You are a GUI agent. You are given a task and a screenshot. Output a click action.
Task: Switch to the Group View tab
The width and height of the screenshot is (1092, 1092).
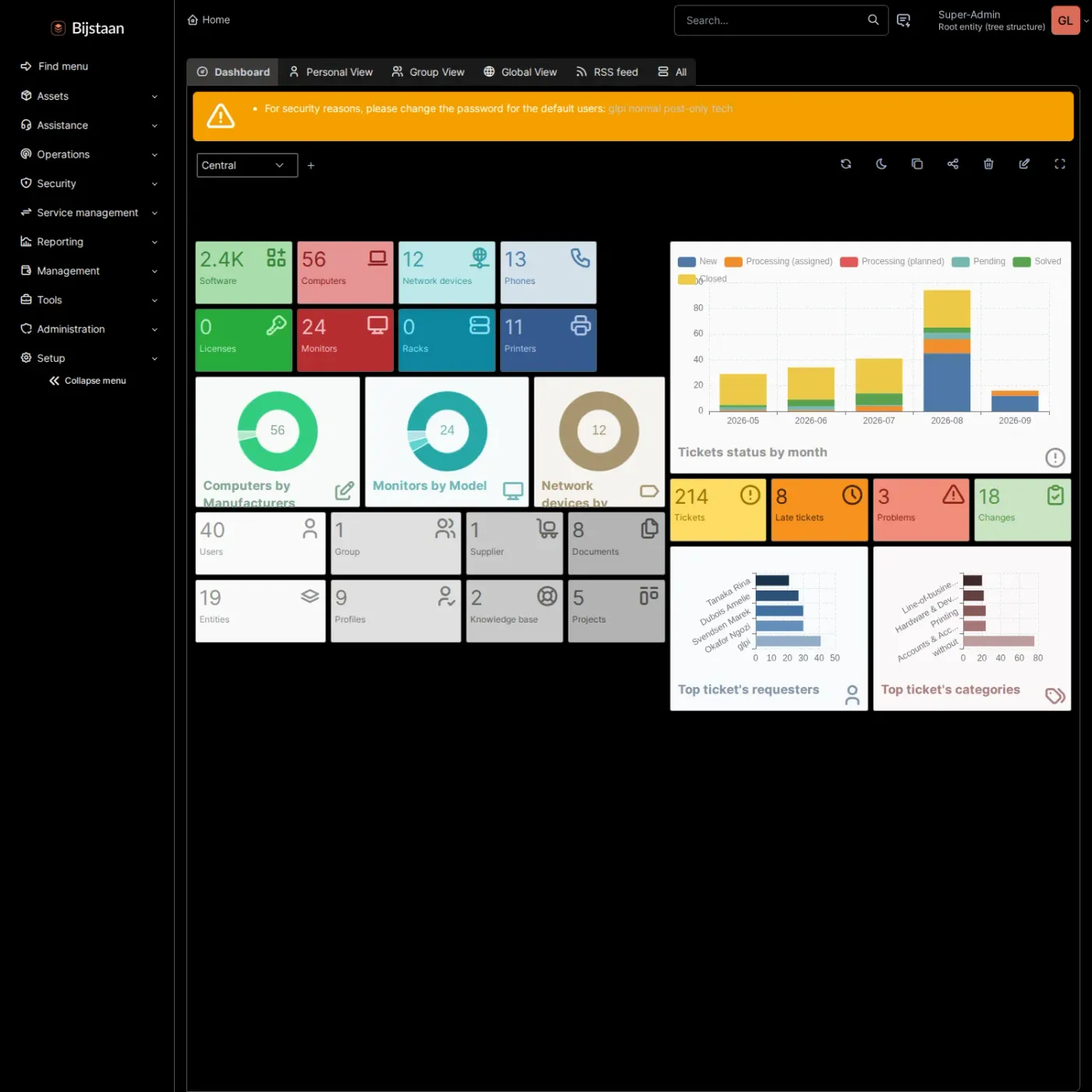click(x=428, y=72)
